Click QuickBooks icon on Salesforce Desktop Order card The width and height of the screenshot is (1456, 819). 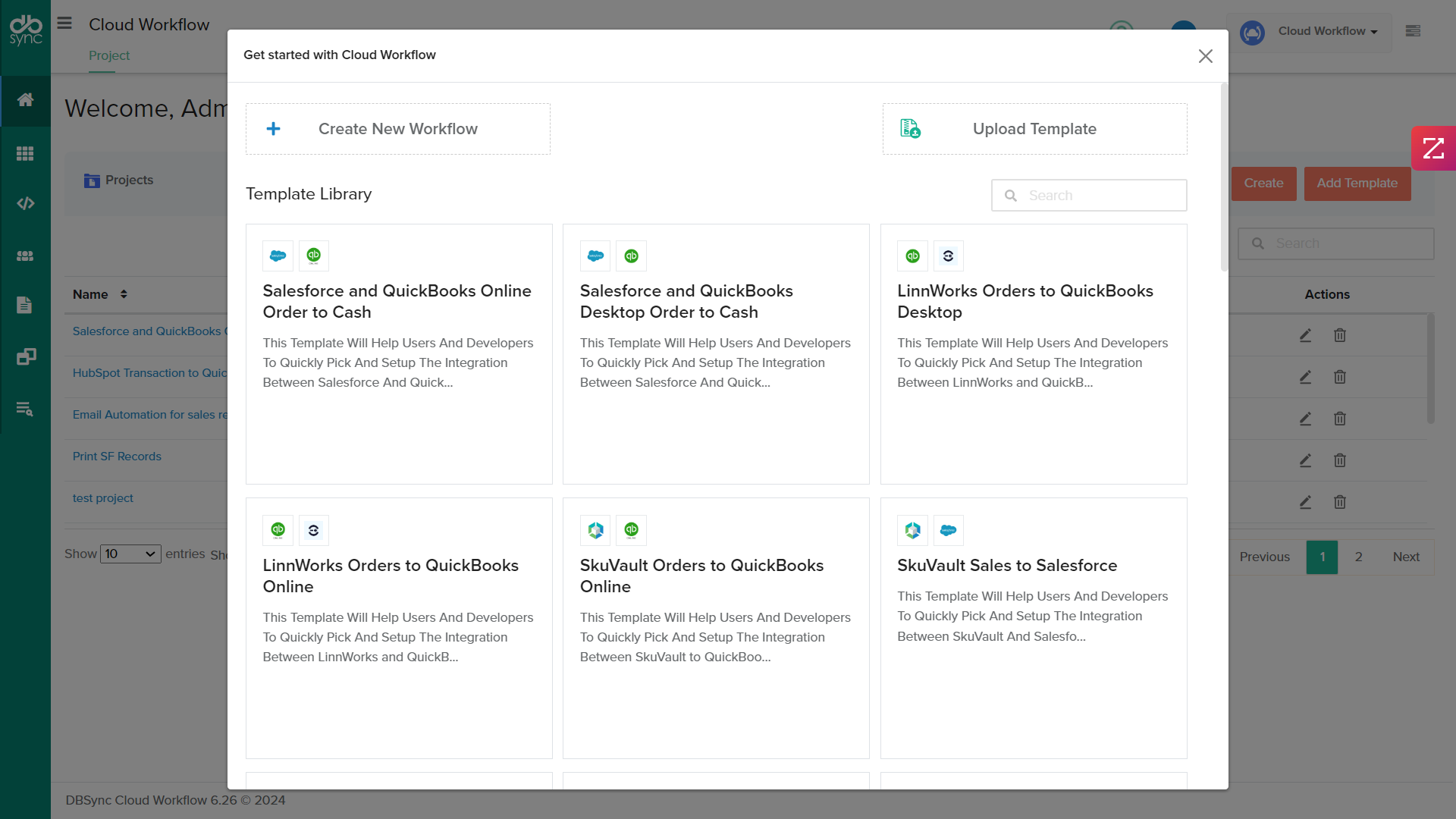631,256
